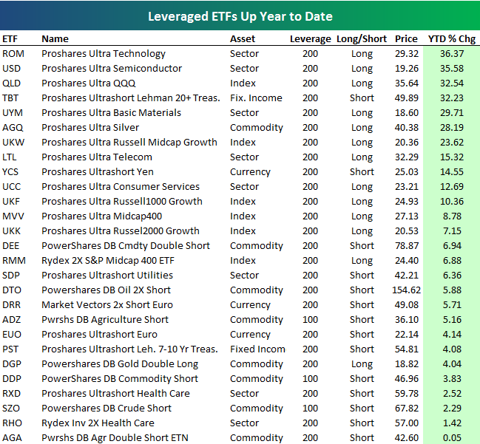Click the TBT ticker cell

(10, 98)
